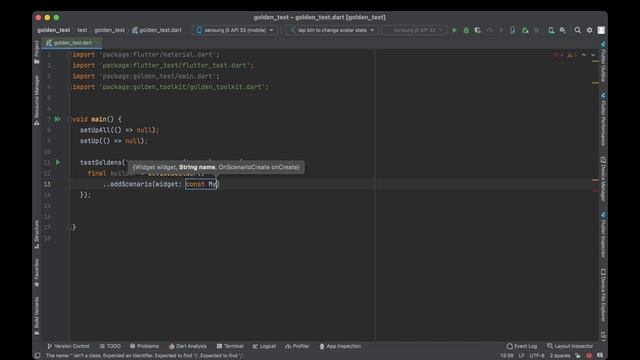Screen dimensions: 640x360
Task: Open the Logcat tab
Action: (264, 346)
